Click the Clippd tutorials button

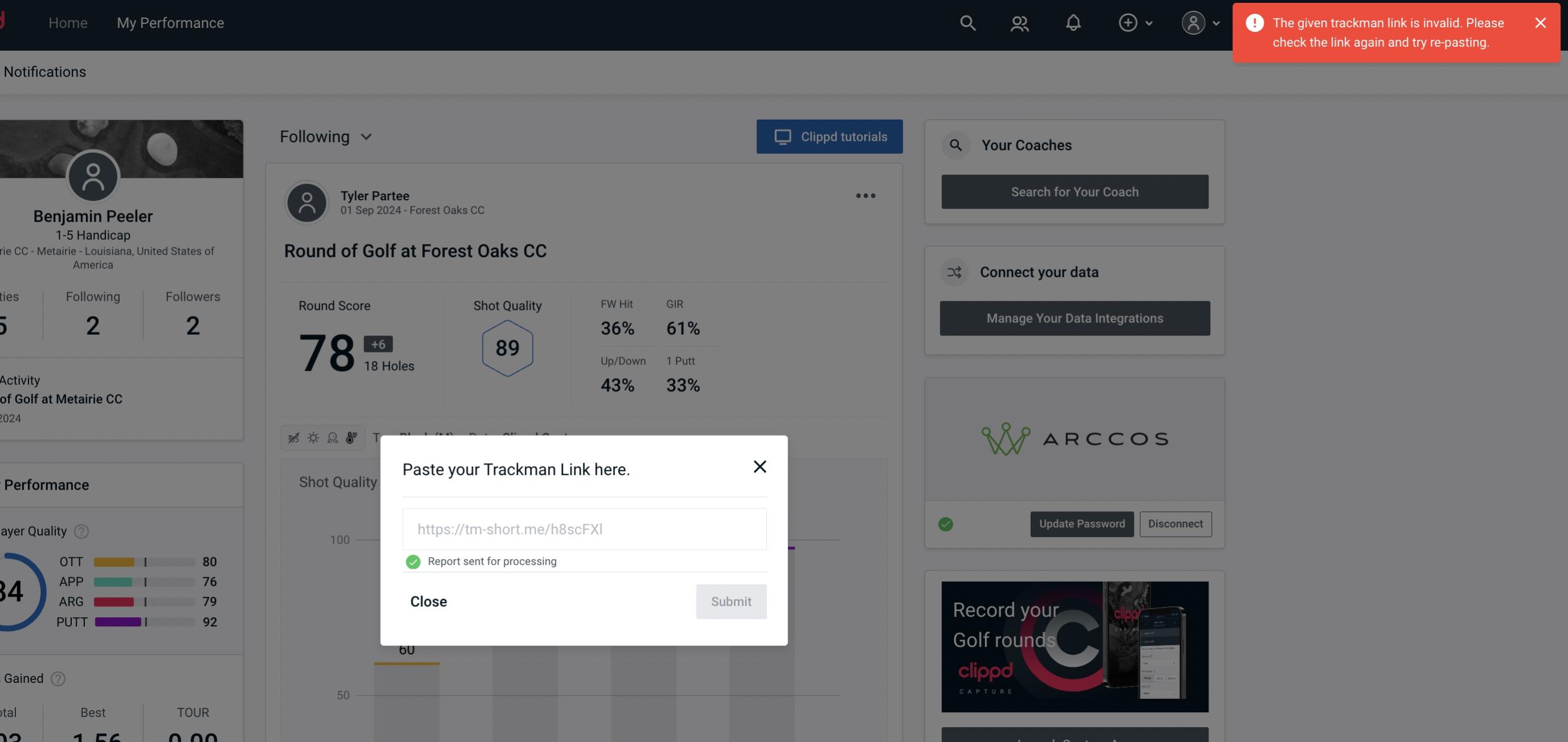829,136
